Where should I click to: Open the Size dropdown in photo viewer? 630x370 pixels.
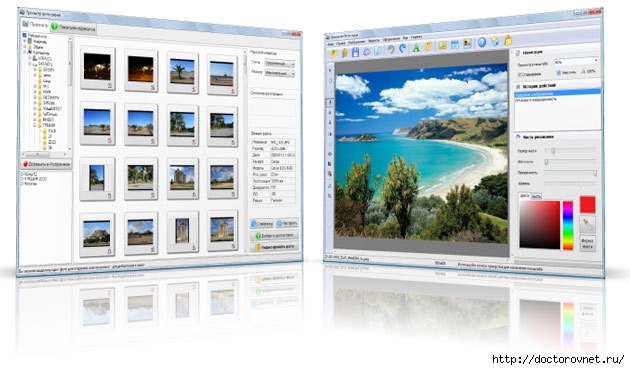pyautogui.click(x=280, y=74)
